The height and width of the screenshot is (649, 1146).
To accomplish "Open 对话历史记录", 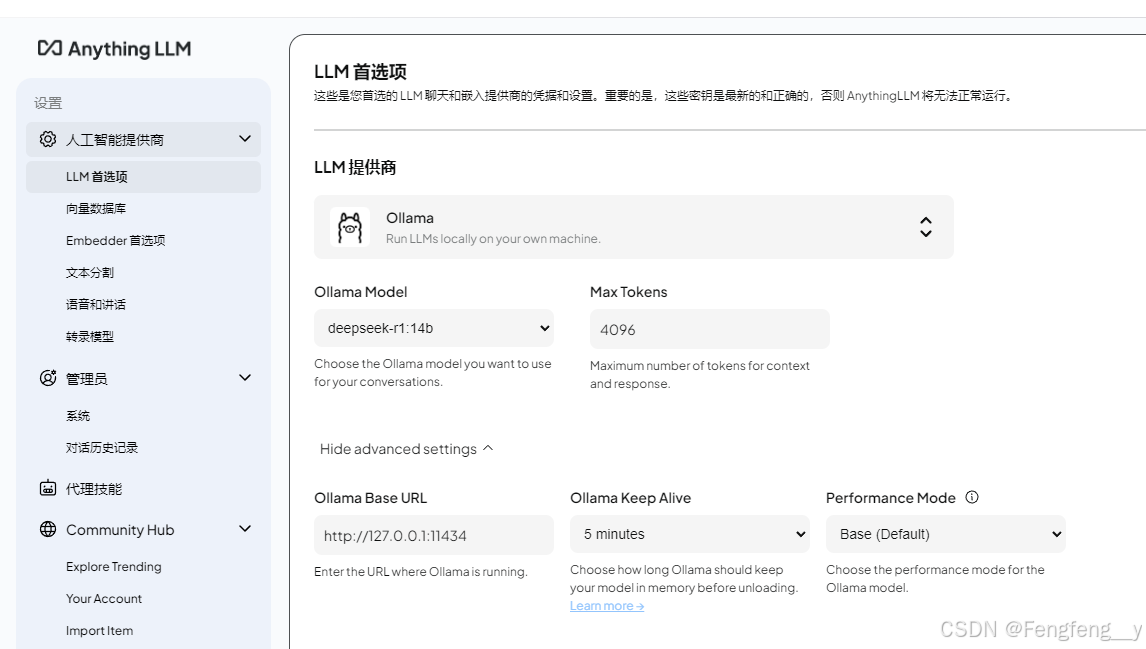I will tap(102, 447).
